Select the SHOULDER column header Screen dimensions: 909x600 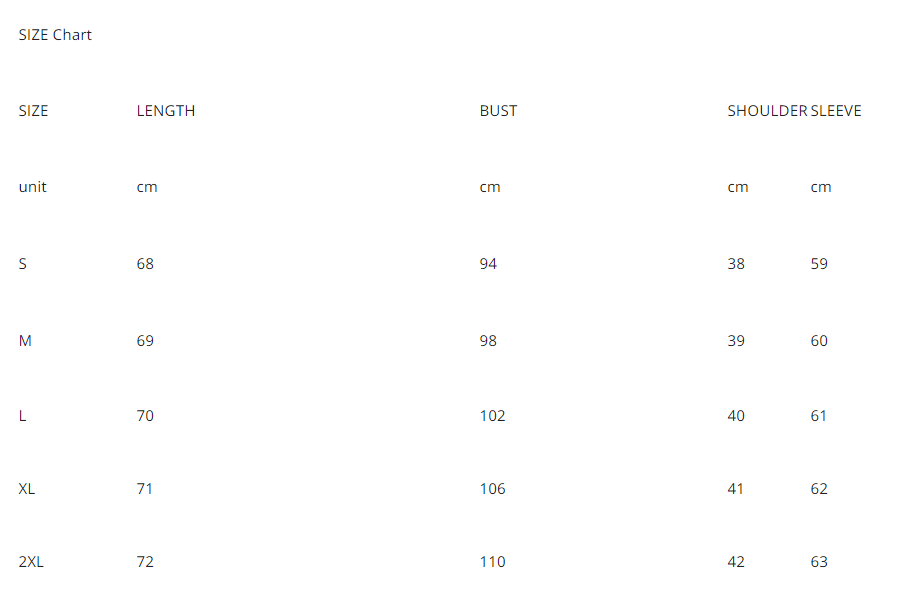point(767,111)
